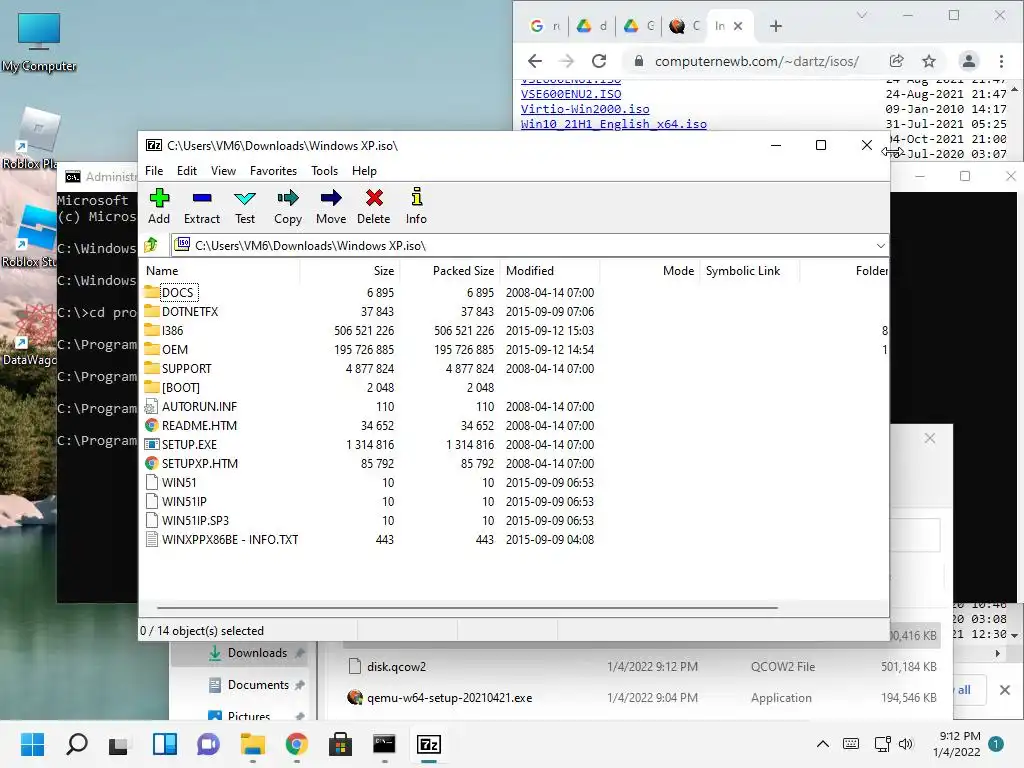Open the Help menu
This screenshot has width=1024, height=768.
364,170
